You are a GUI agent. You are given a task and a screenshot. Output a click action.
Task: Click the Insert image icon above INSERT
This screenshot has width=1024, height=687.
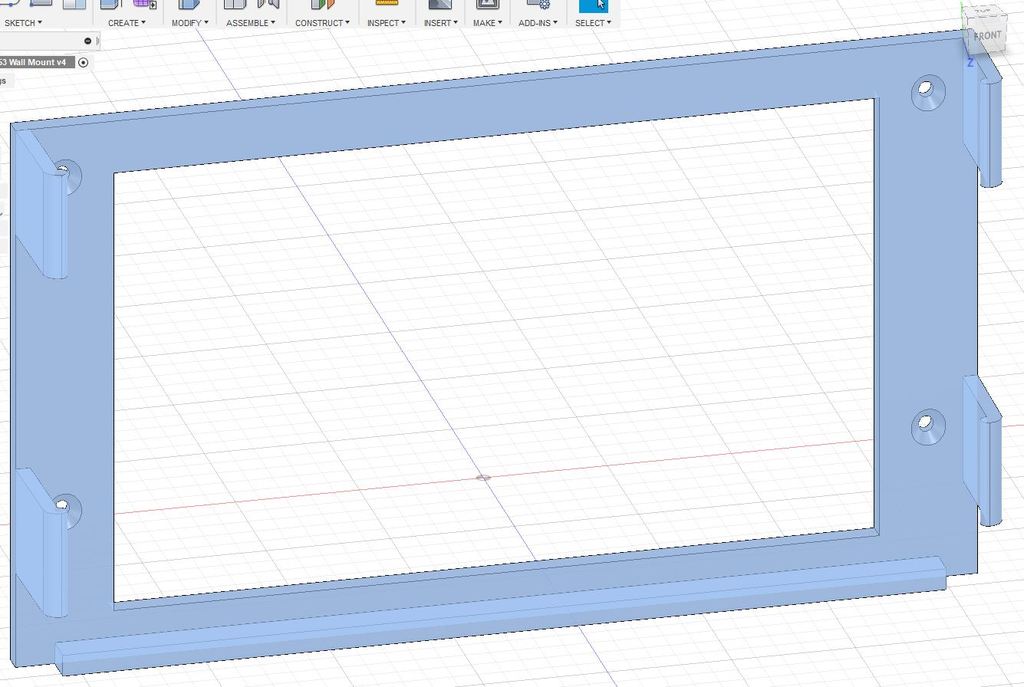click(x=440, y=5)
